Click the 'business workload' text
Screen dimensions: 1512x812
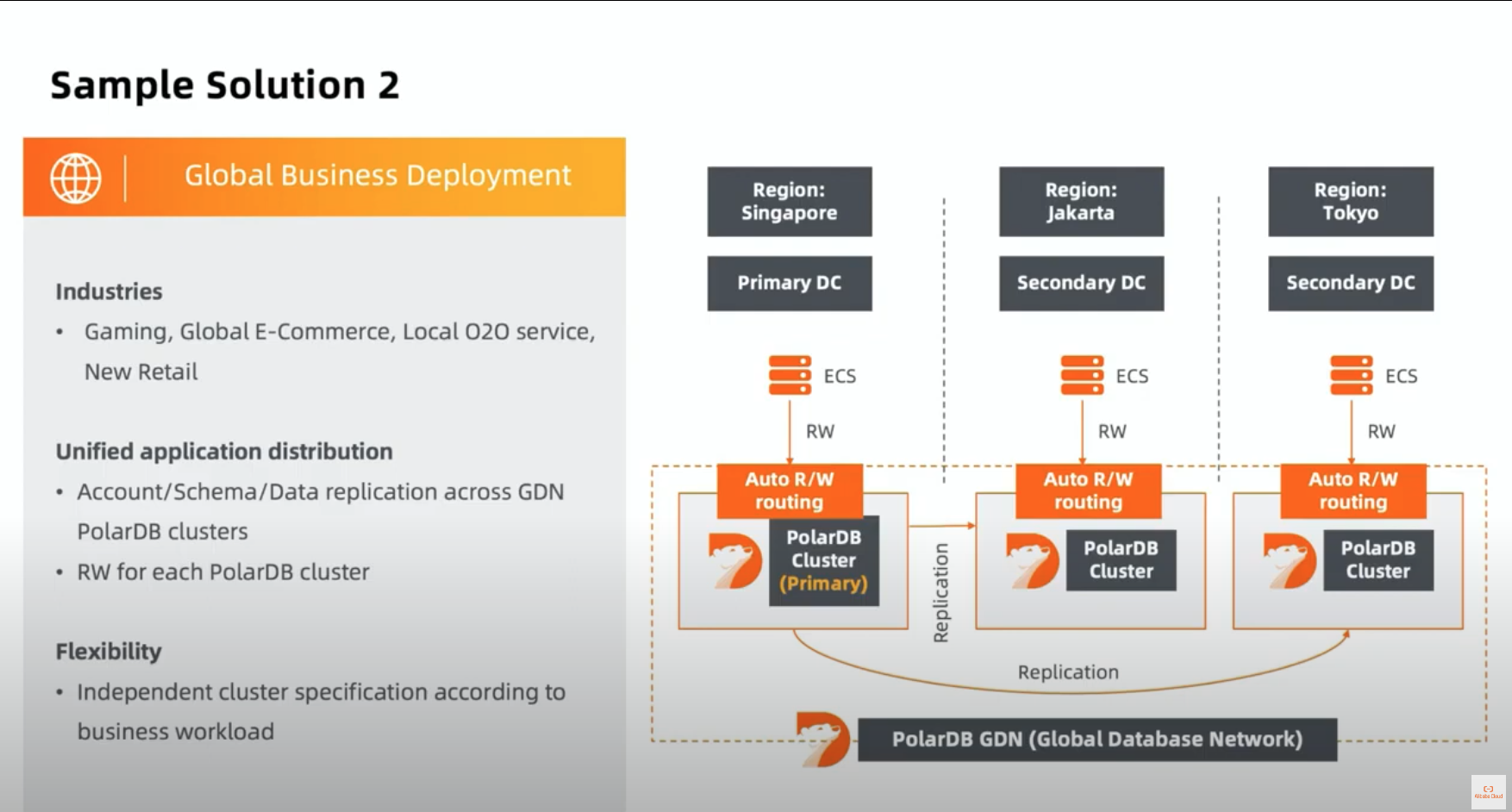[176, 732]
